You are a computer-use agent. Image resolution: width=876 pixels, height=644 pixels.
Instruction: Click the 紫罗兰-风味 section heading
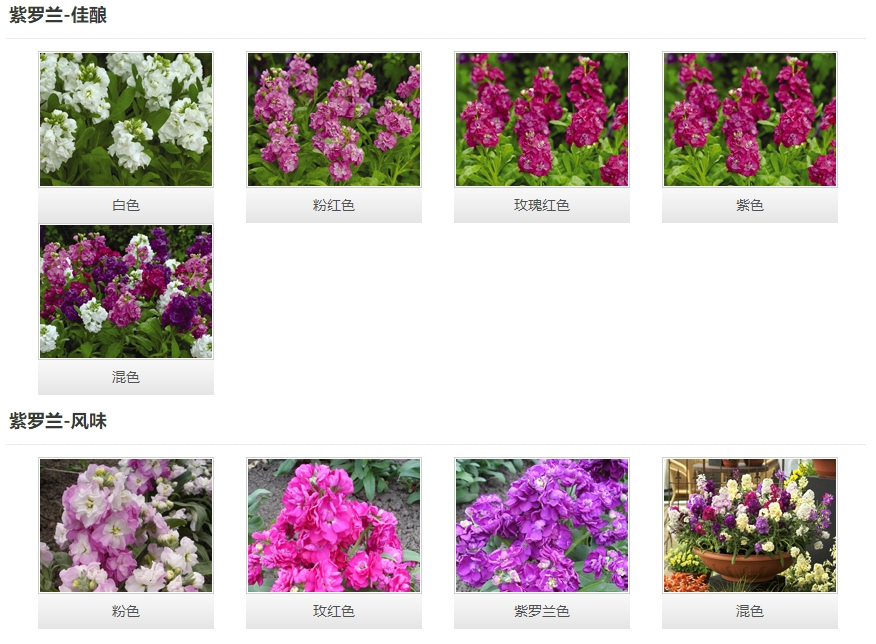coord(58,422)
